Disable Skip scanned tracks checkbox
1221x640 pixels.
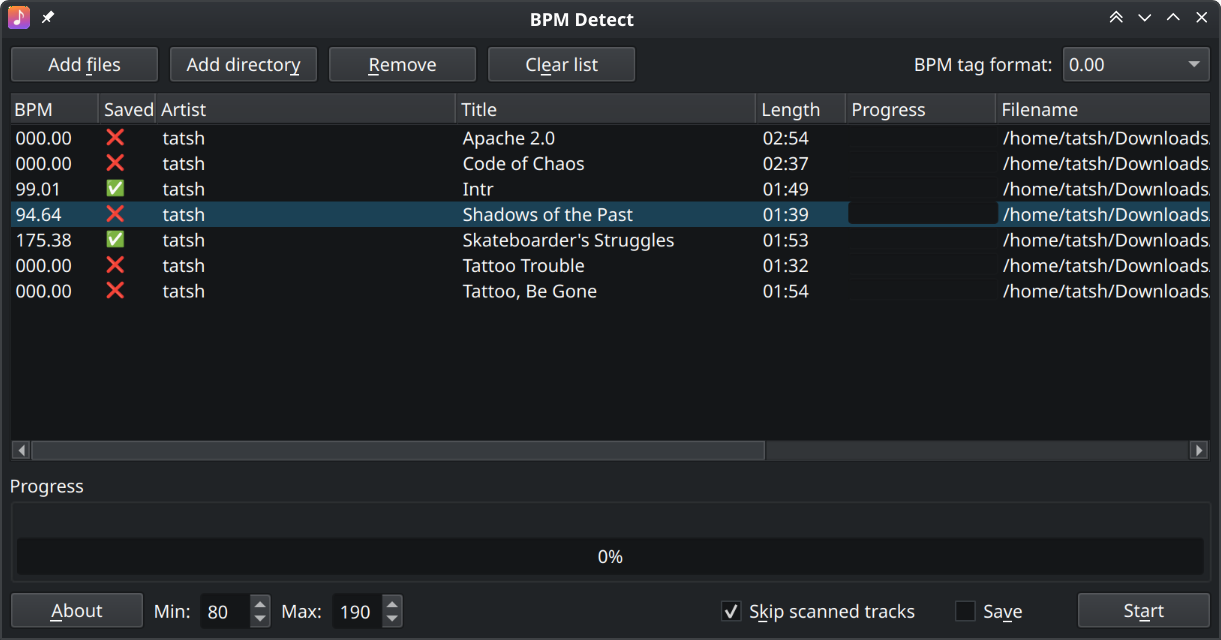pyautogui.click(x=731, y=611)
